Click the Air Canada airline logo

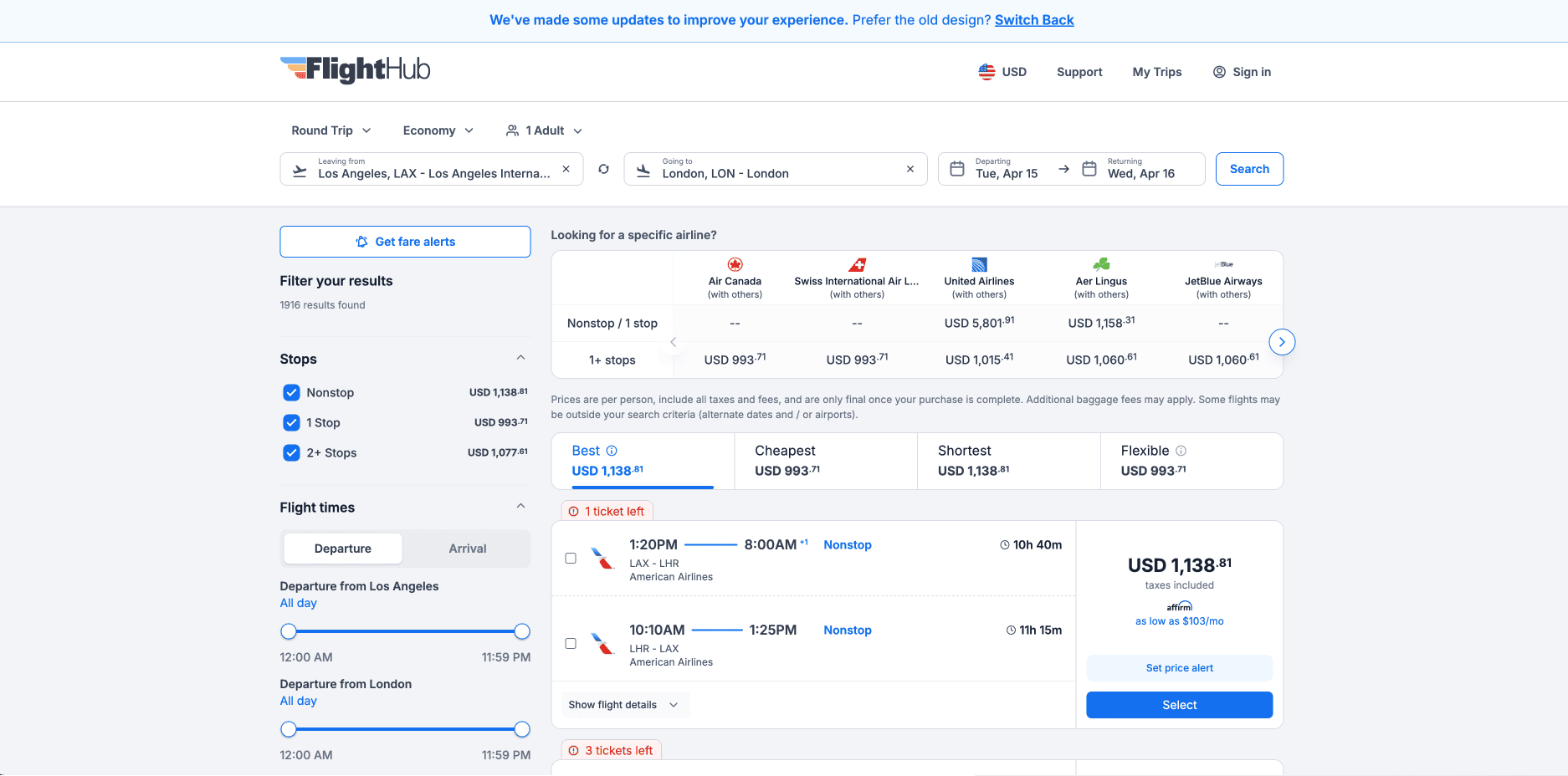[735, 264]
